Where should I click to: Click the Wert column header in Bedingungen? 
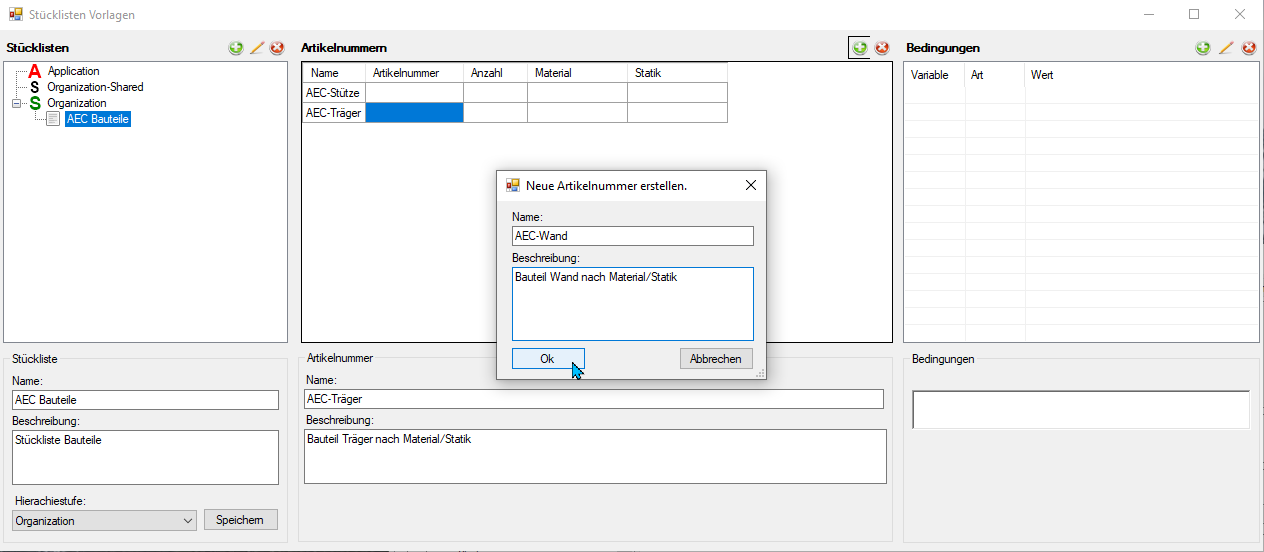click(1142, 75)
